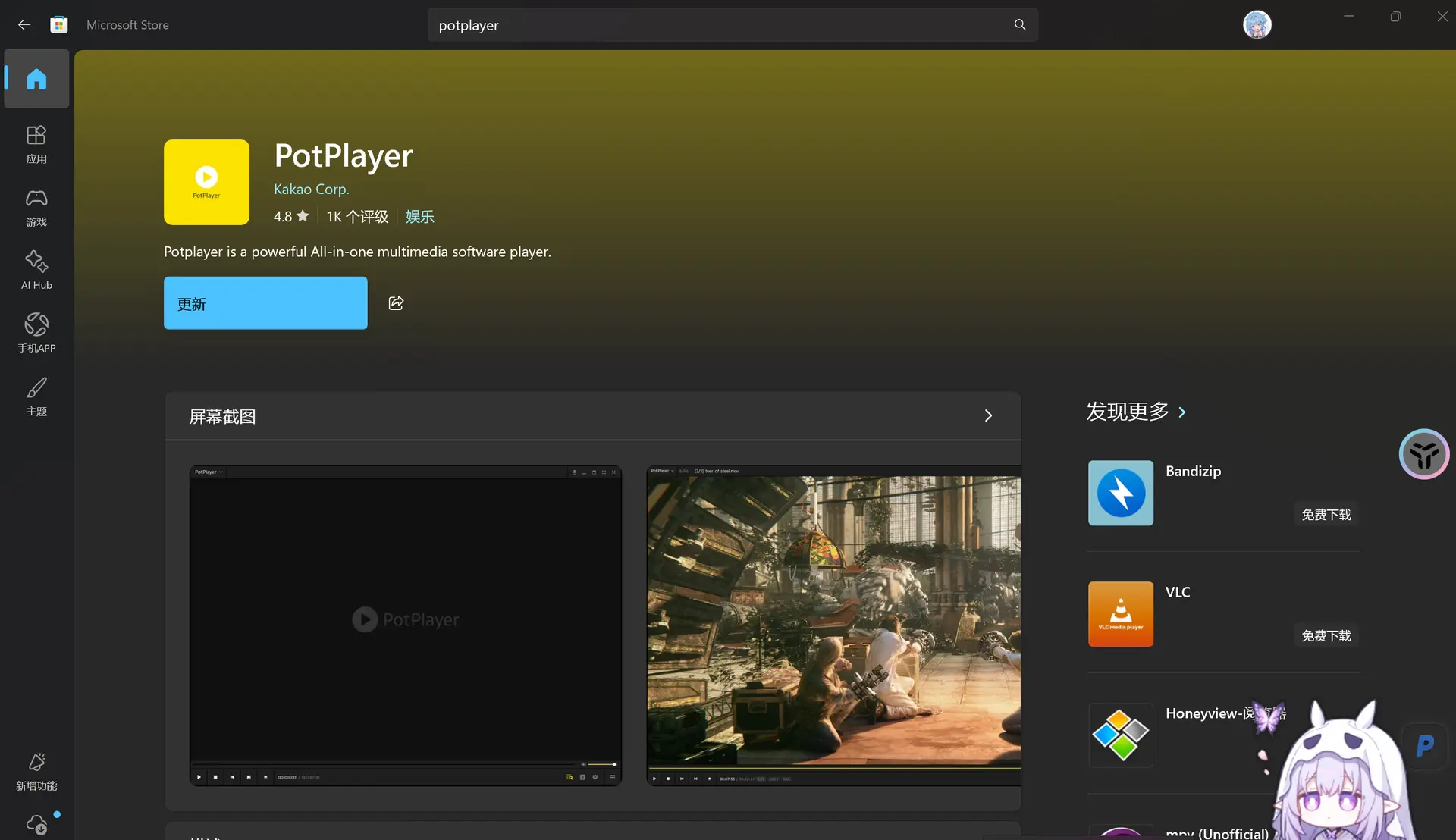Open the first PotPlayer screenshot thumbnail
The width and height of the screenshot is (1456, 840).
tap(406, 625)
